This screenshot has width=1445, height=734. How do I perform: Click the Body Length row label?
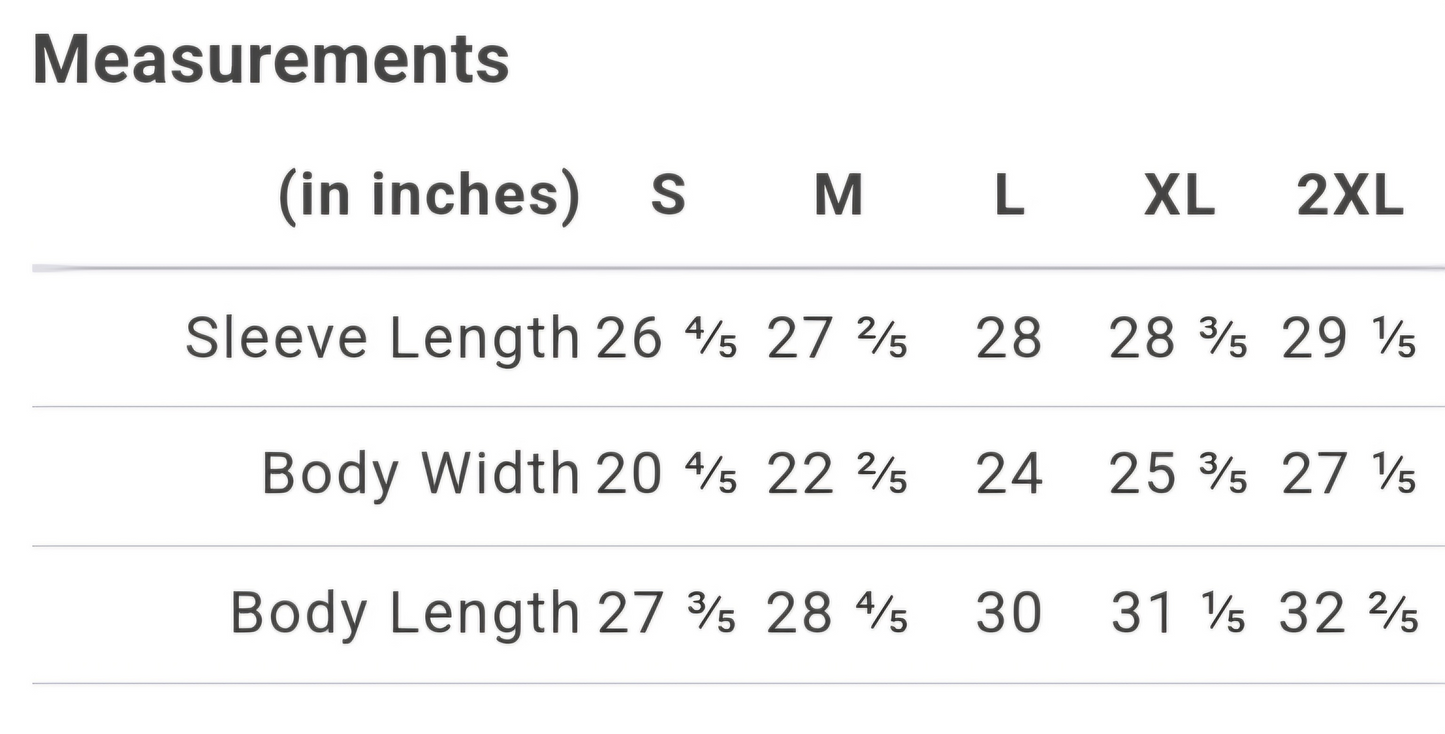click(x=405, y=612)
